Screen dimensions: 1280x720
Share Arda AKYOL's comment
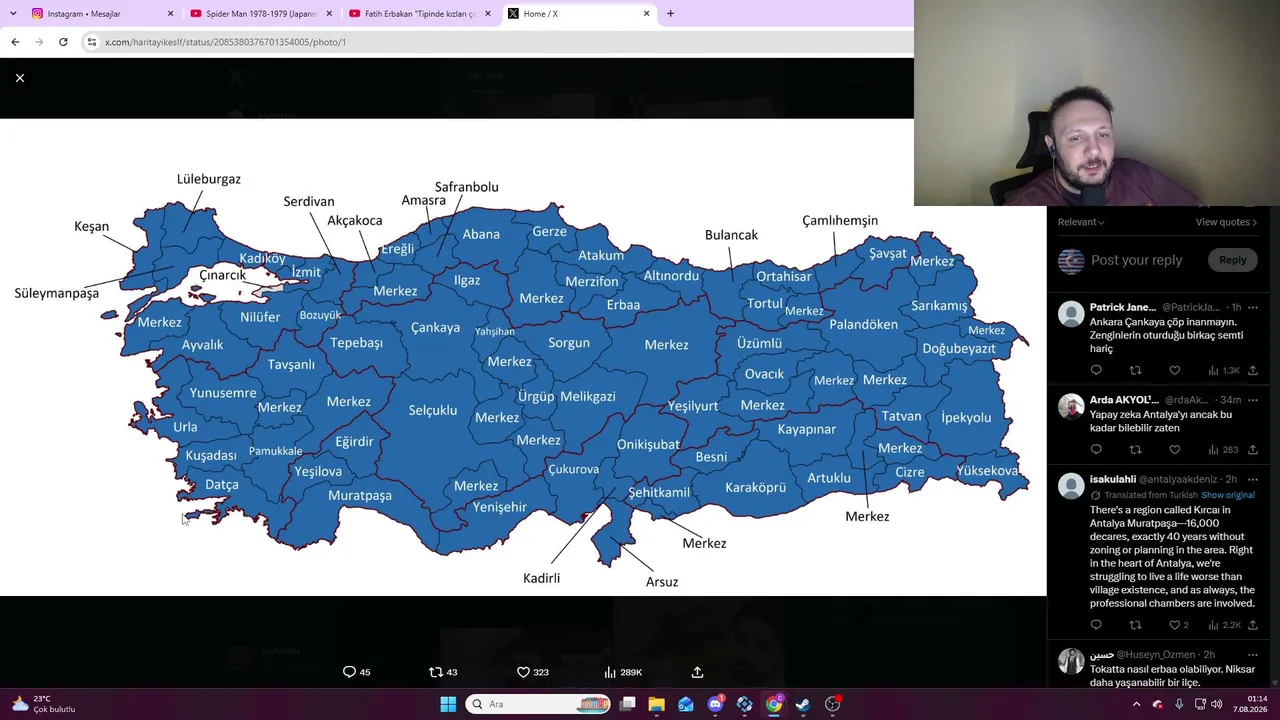point(1252,450)
